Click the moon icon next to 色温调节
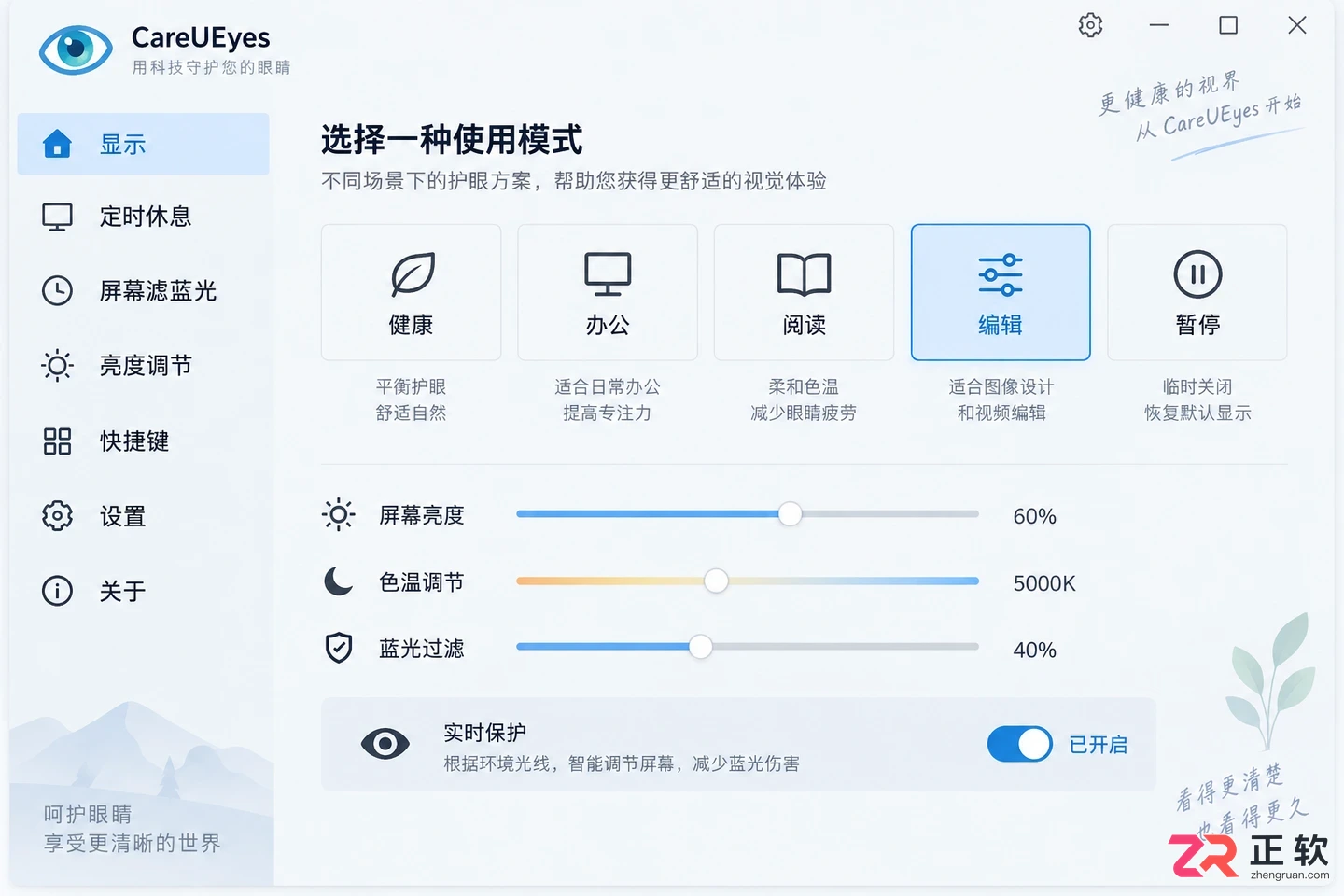Screen dimensions: 1344x896 tap(338, 581)
